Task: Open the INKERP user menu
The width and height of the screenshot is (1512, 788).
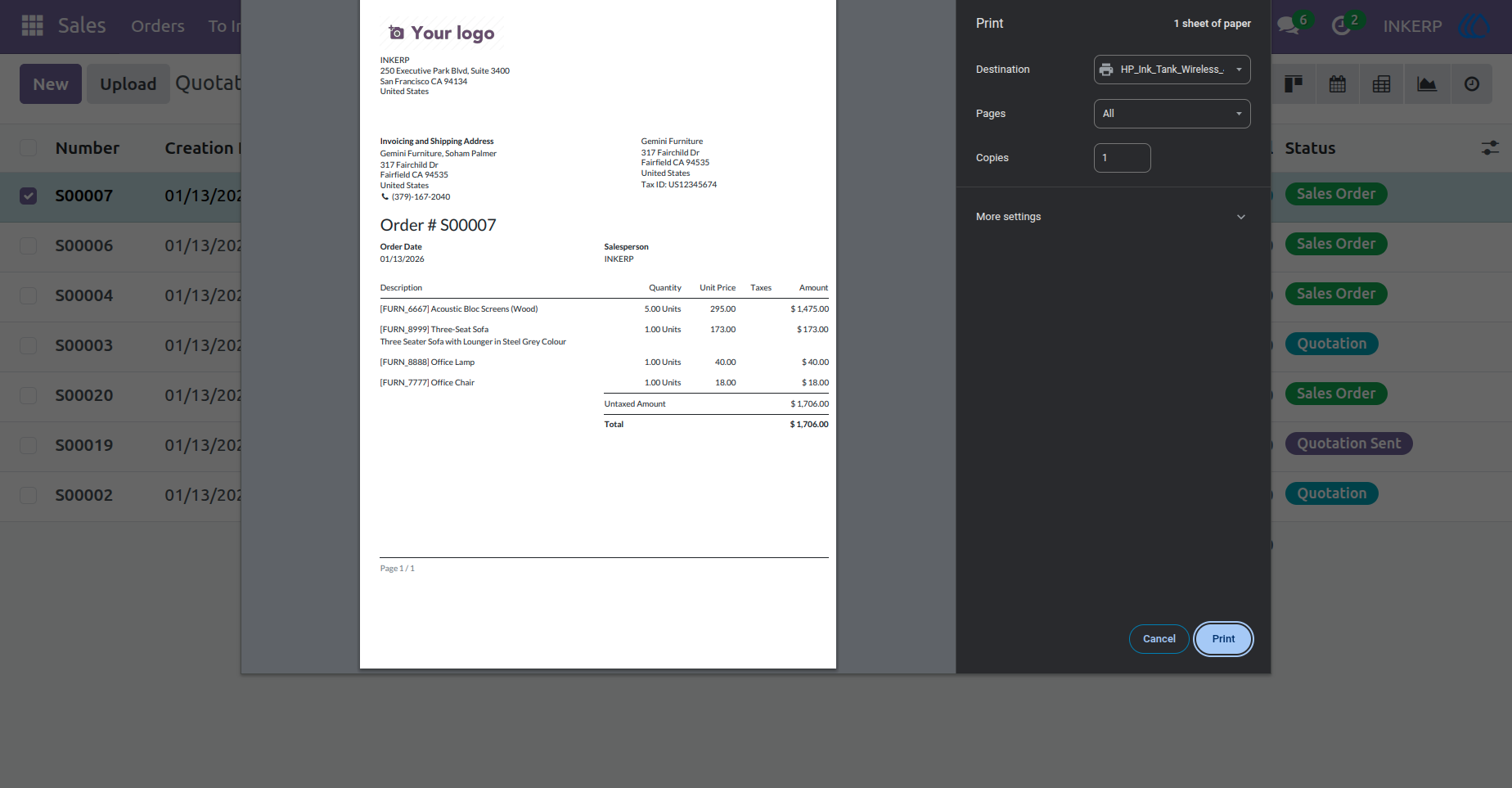Action: (1412, 26)
